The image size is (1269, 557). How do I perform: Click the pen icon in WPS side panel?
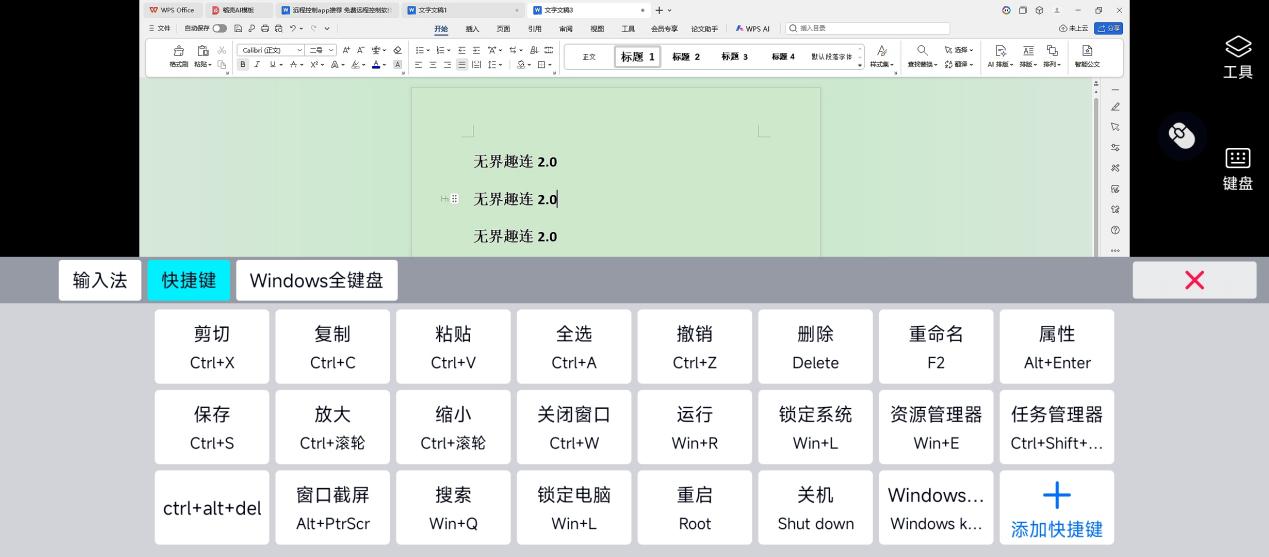coord(1115,106)
